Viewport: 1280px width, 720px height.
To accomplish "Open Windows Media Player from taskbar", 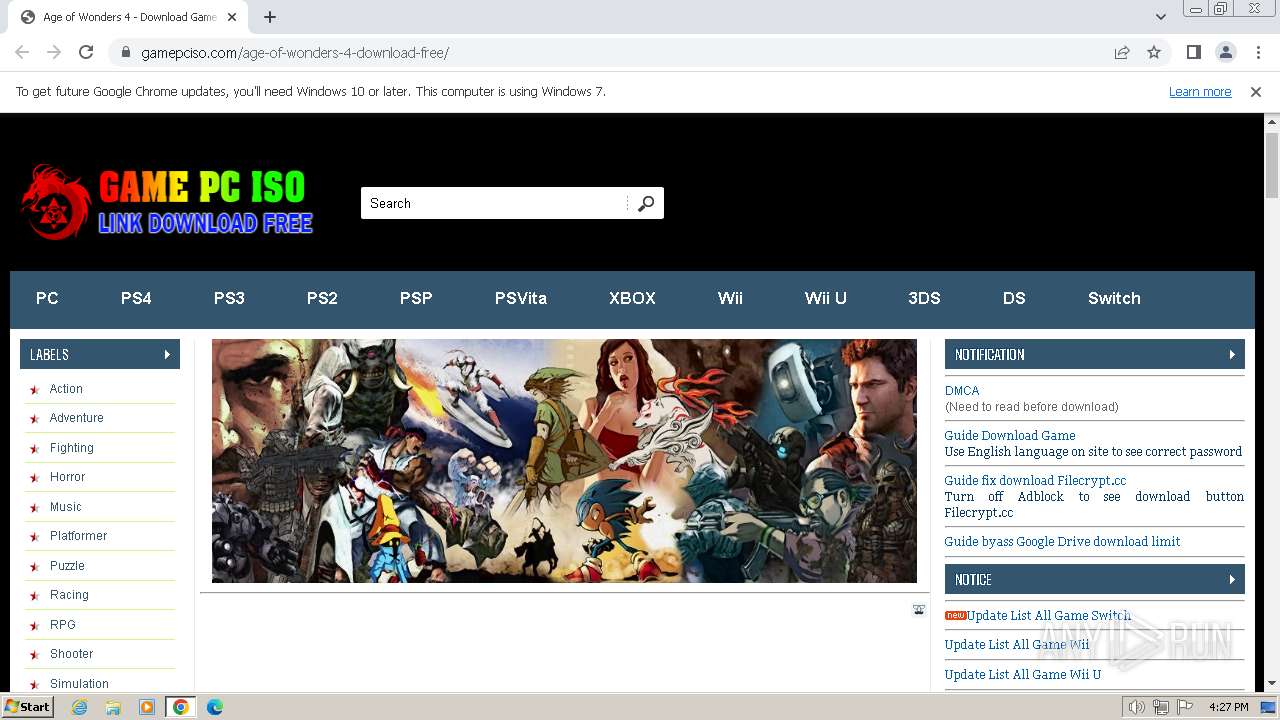I will pos(147,707).
